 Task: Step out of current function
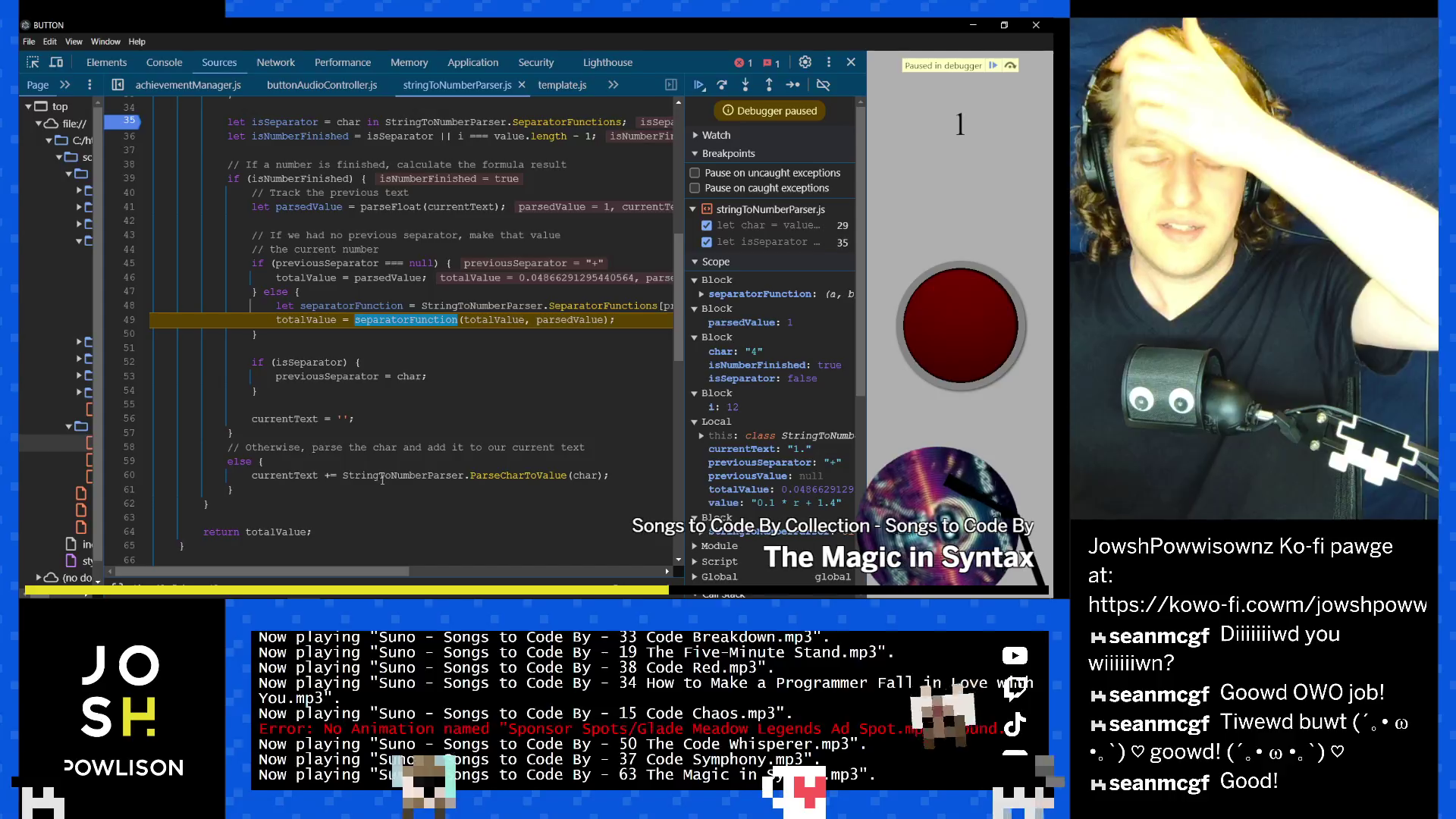click(x=769, y=85)
